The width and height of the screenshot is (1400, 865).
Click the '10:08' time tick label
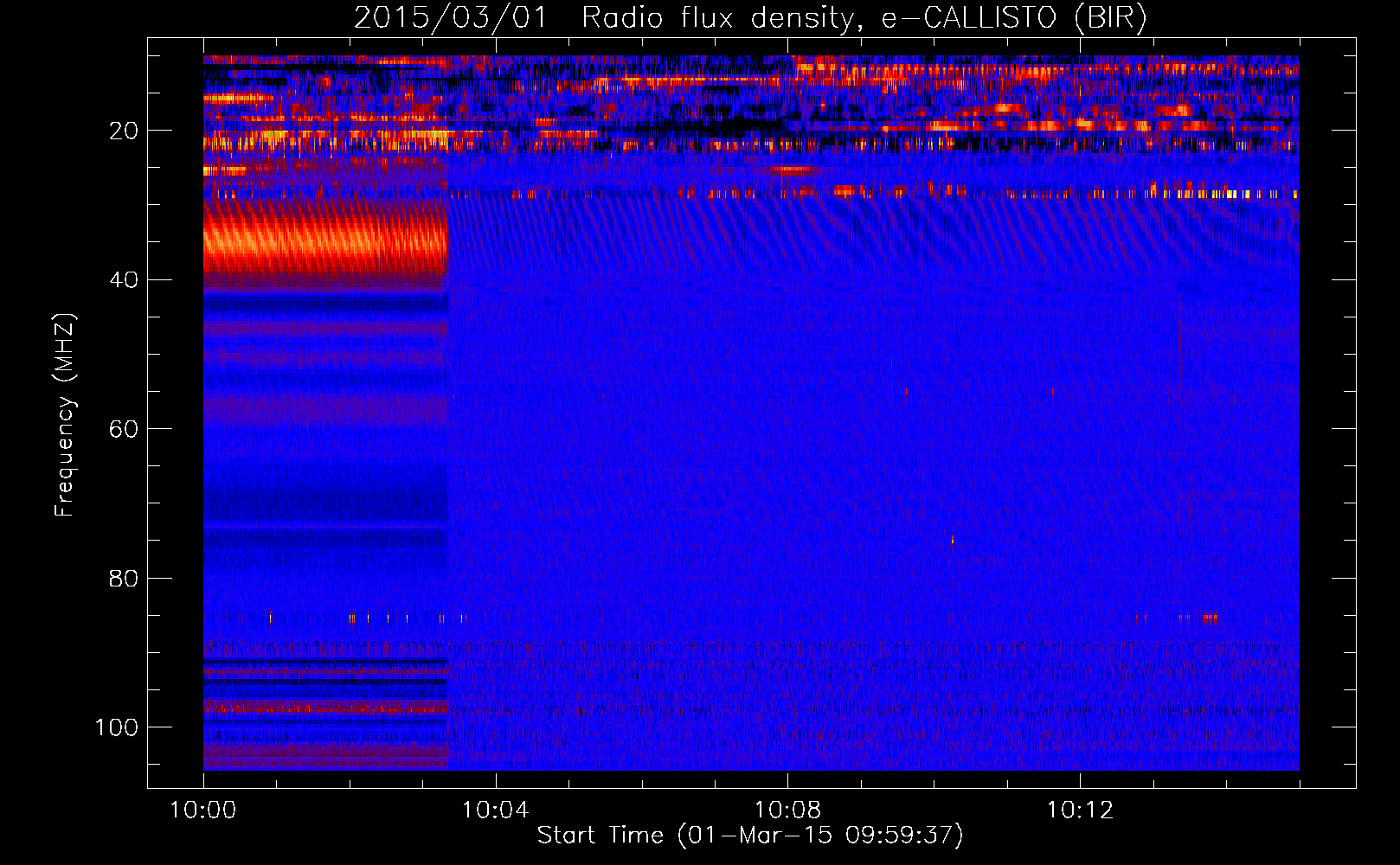[787, 811]
